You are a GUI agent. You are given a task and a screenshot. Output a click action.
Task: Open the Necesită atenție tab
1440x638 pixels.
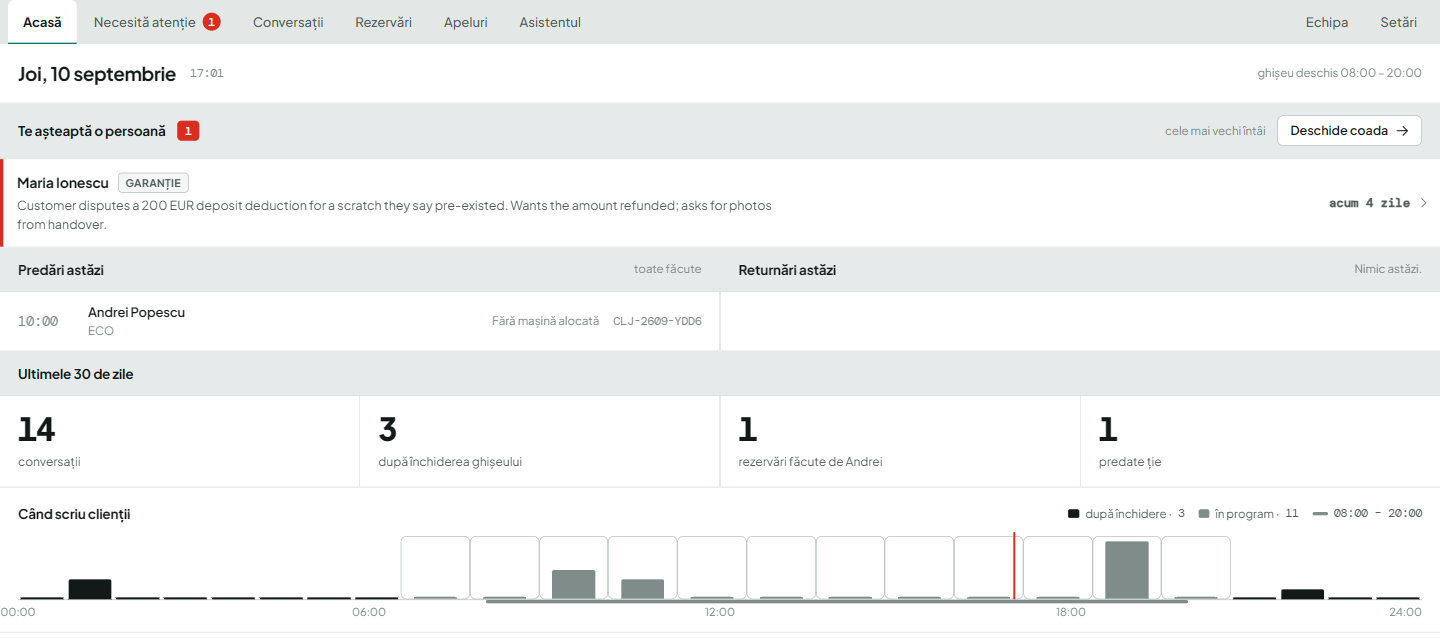click(157, 22)
